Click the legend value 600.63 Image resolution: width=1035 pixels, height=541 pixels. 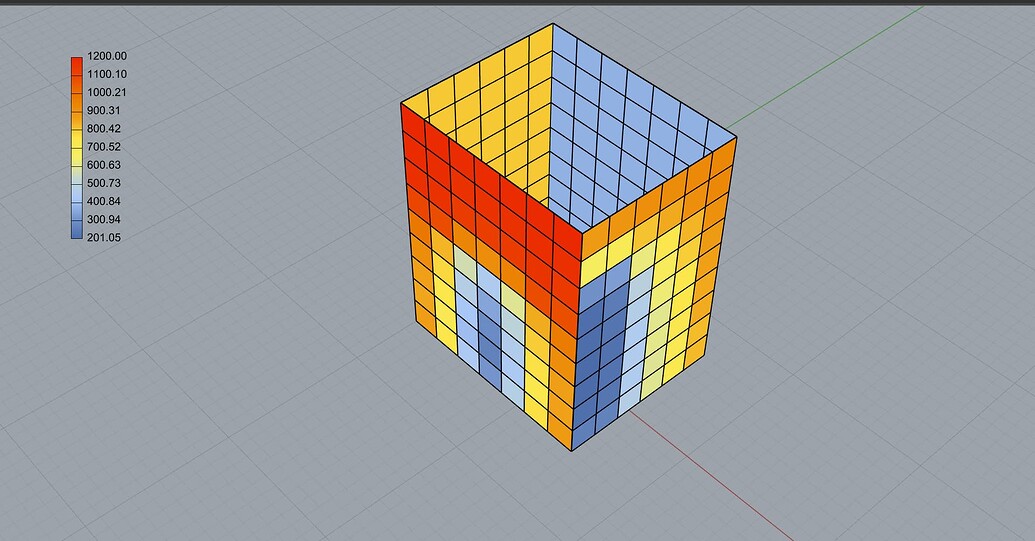tap(104, 165)
